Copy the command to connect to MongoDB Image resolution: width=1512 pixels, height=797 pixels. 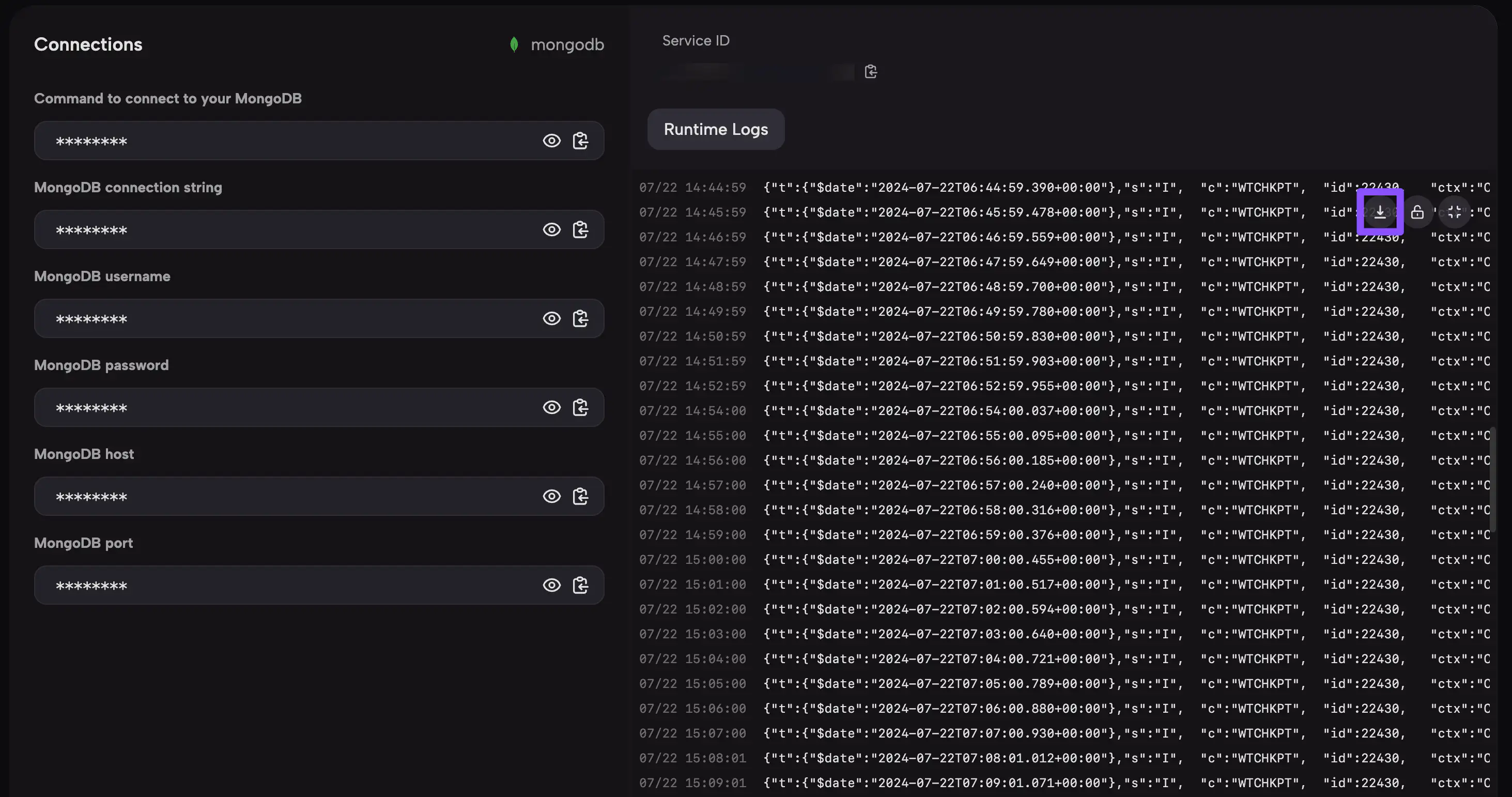tap(581, 141)
